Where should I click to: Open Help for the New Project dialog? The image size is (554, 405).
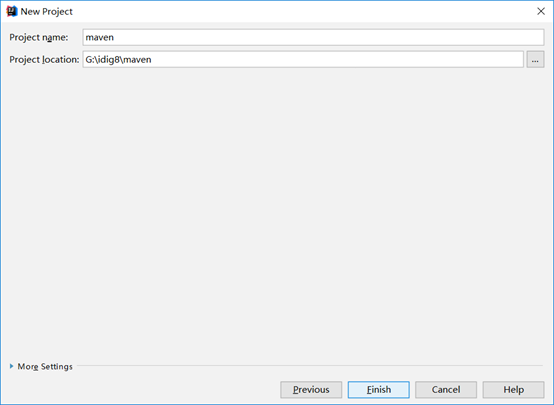click(x=513, y=389)
